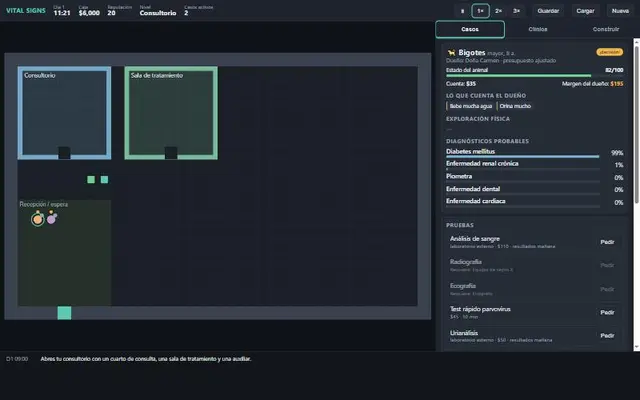Viewport: 640px width, 400px height.
Task: Click the Test rápido parvovirus name
Action: (480, 309)
